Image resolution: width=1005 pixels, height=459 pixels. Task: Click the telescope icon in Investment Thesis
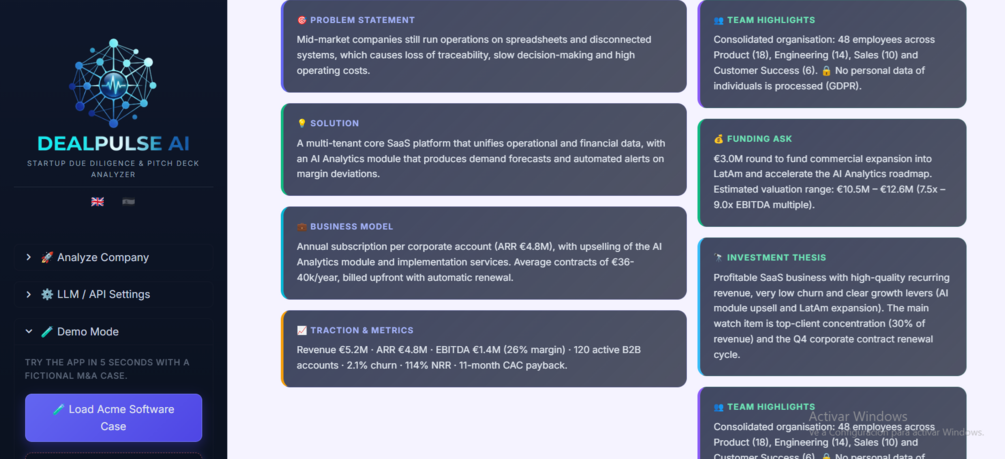tap(718, 257)
